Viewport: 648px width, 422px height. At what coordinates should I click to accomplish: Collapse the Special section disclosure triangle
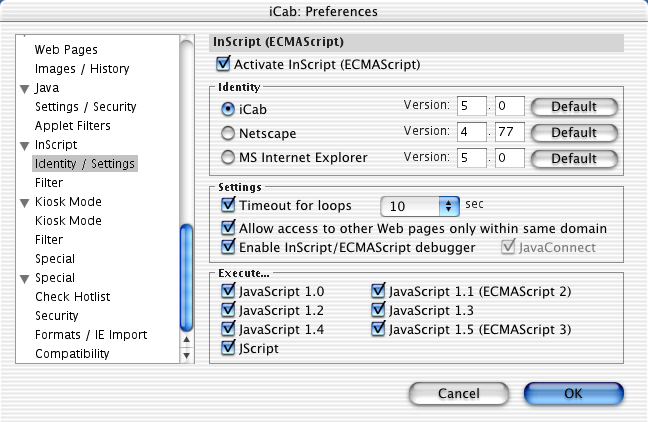coord(25,279)
